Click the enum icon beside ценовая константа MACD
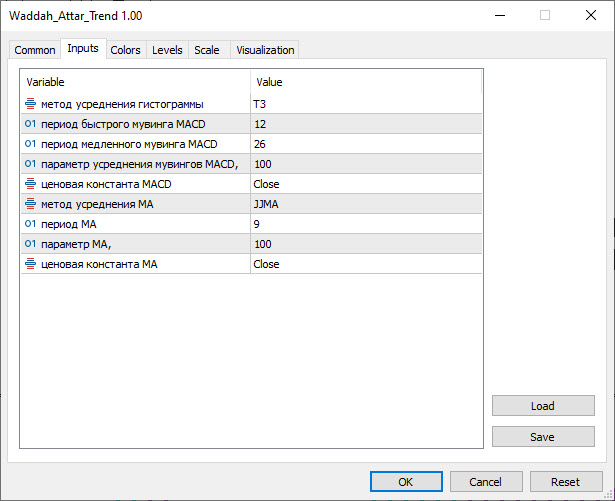615x501 pixels. pos(30,184)
